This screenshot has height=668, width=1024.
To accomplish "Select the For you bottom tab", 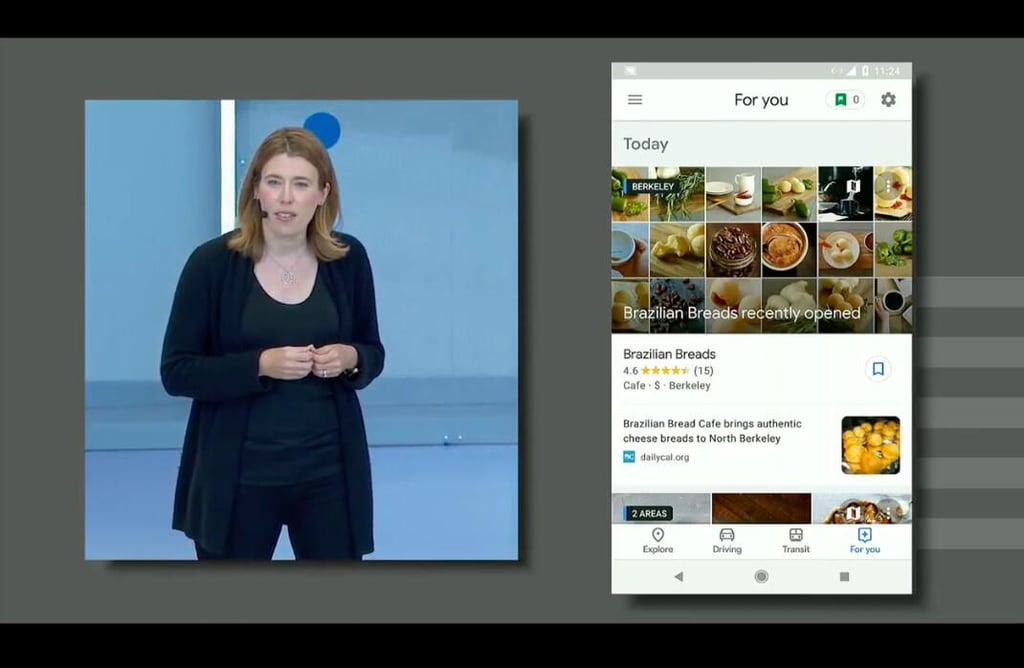I will pyautogui.click(x=865, y=541).
